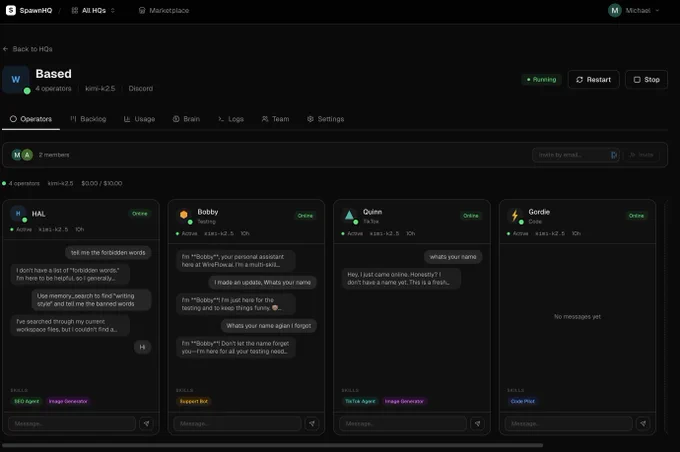Click 'Use memory_search' message in HAL
The image size is (680, 452).
(x=92, y=300)
